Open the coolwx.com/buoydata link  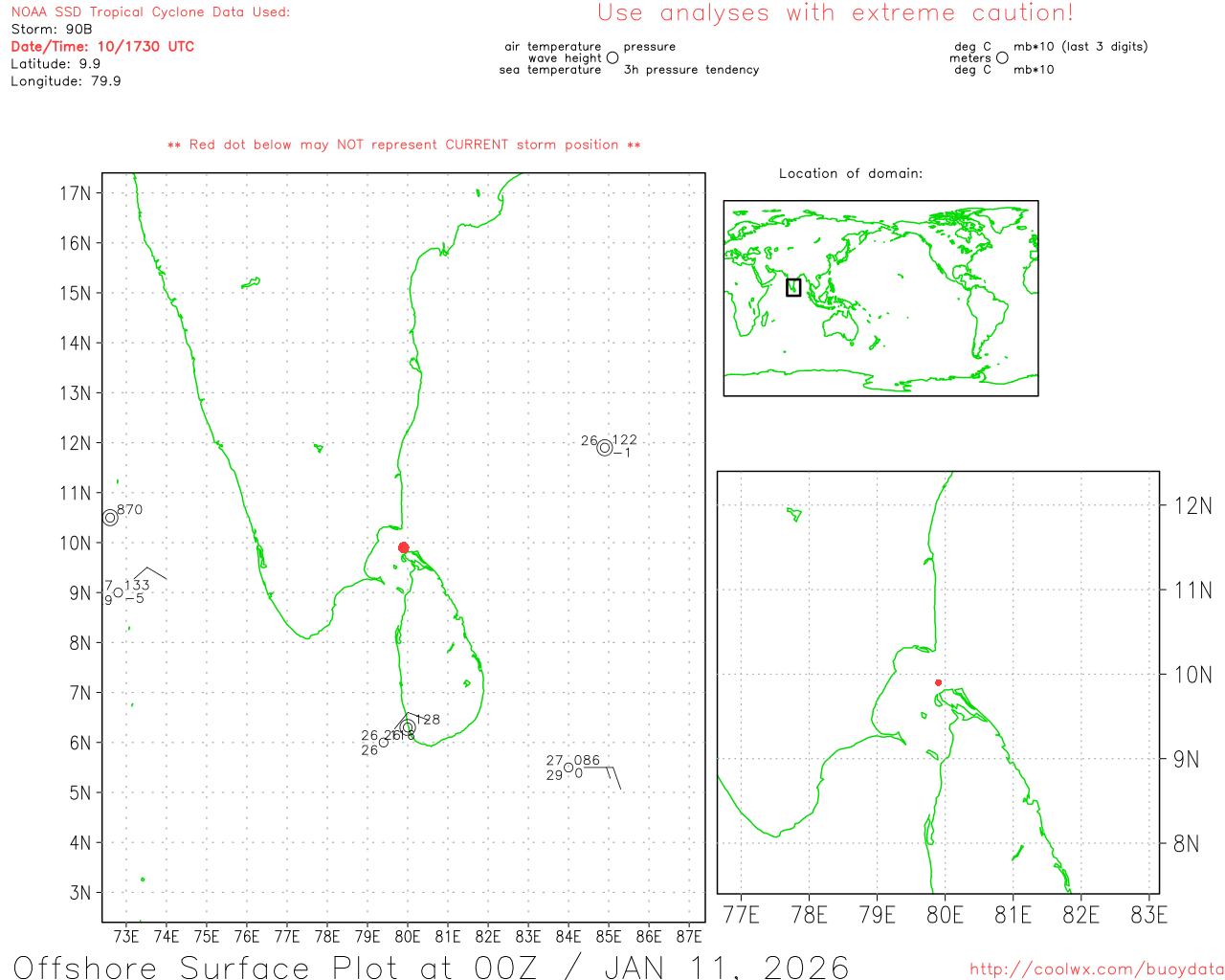[x=1097, y=969]
